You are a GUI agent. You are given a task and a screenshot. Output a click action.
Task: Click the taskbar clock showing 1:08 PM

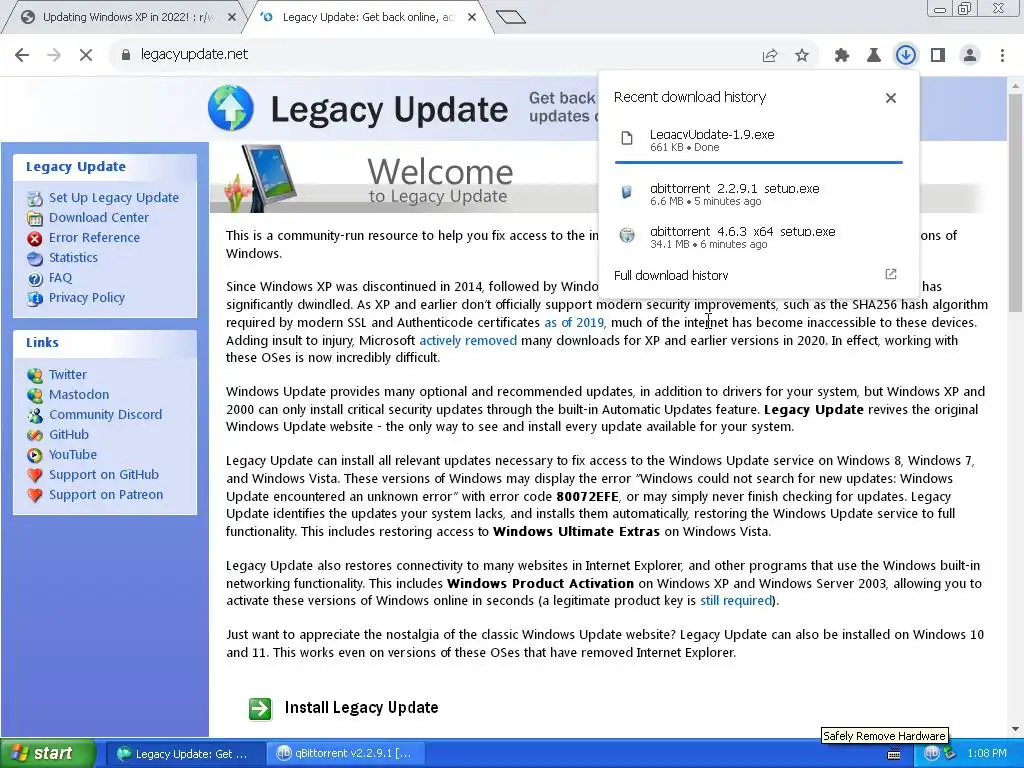(987, 754)
